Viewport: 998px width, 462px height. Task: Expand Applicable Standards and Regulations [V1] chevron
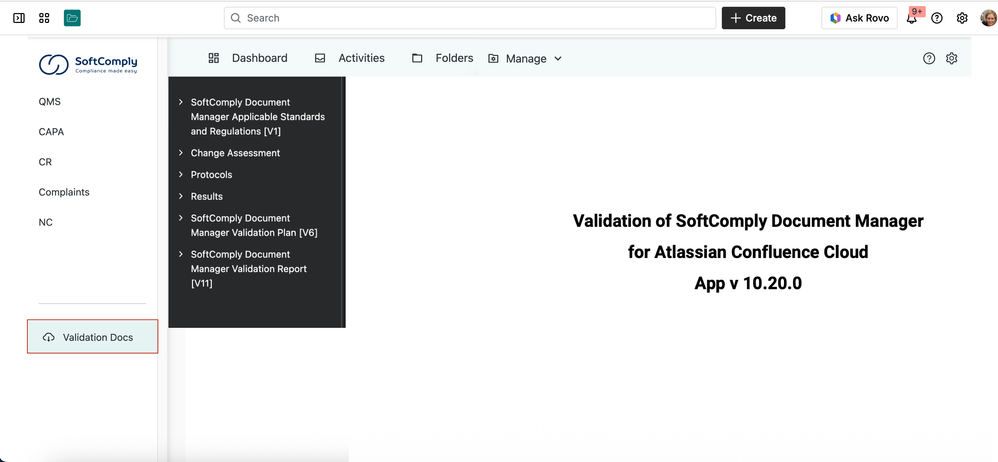(x=181, y=102)
